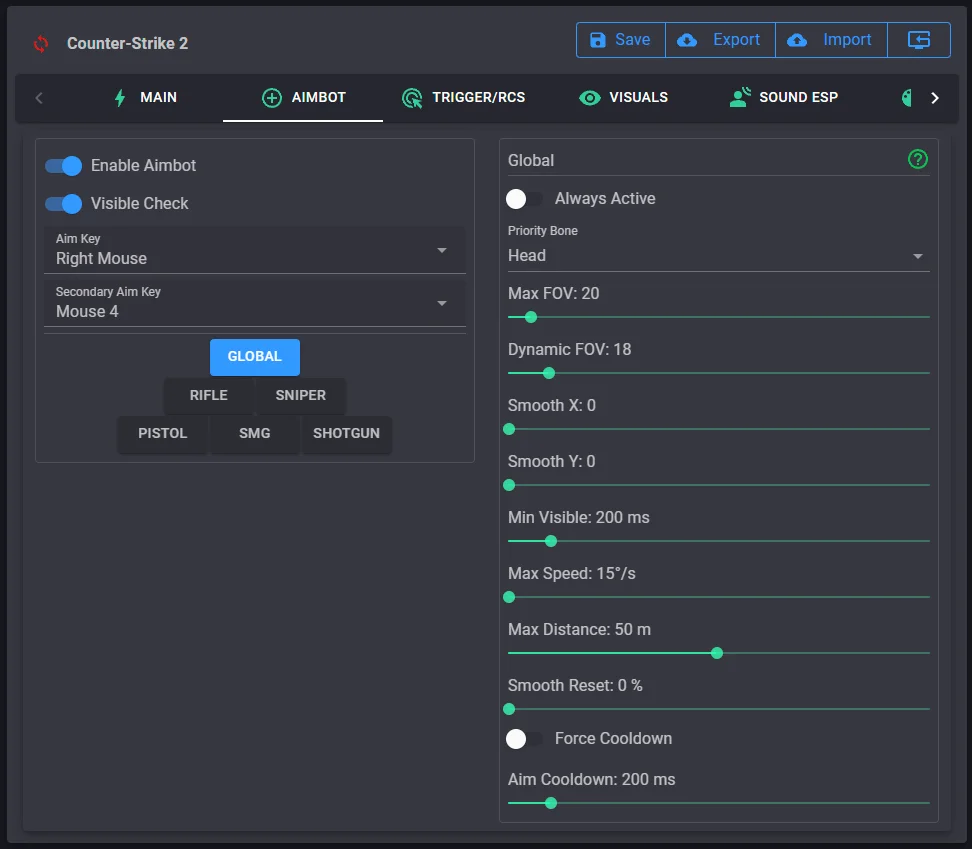The width and height of the screenshot is (972, 849).
Task: Select the AIMBOT tab
Action: click(303, 98)
